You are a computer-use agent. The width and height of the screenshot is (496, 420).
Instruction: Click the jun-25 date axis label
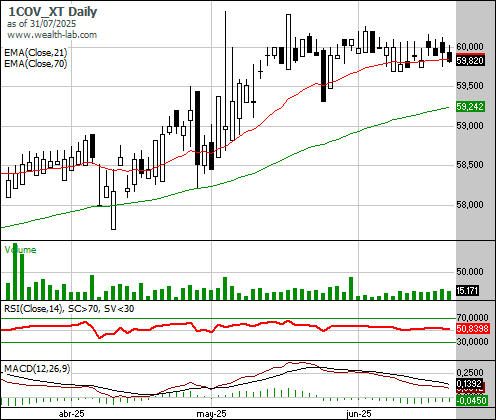coord(359,414)
